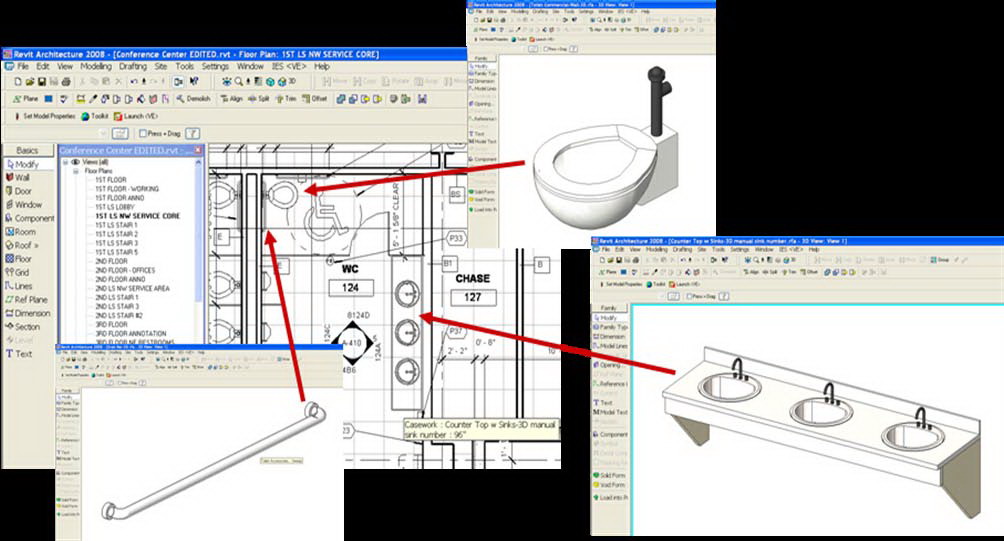
Task: Click Family tab in Counter Top window
Action: click(x=608, y=308)
